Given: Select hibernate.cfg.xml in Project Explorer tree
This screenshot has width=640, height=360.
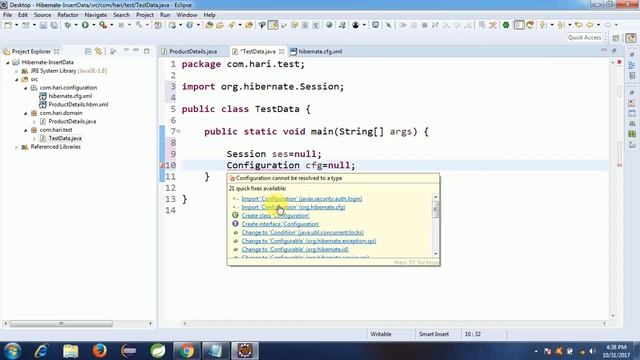Looking at the screenshot, I should coord(70,96).
